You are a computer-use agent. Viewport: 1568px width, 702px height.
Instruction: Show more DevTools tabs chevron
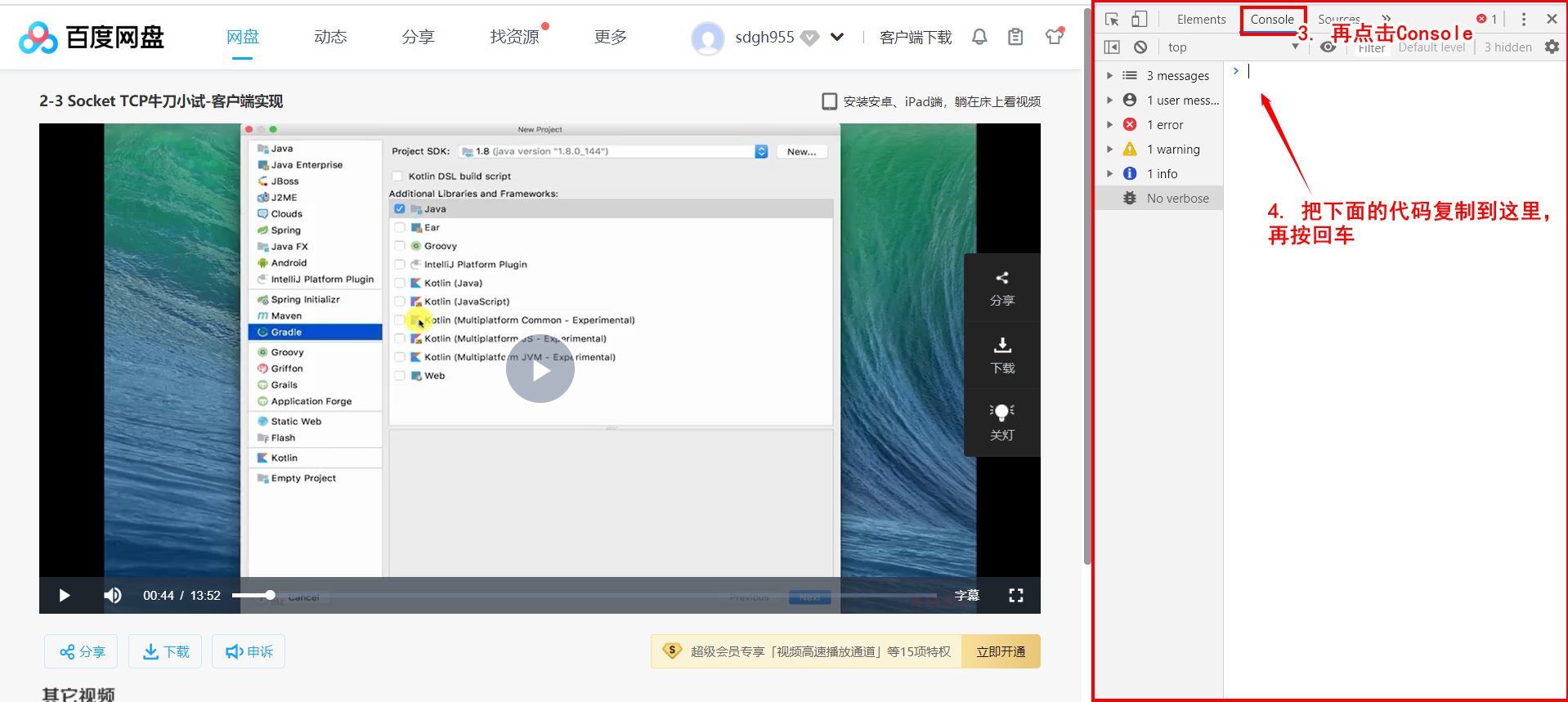[x=1386, y=17]
